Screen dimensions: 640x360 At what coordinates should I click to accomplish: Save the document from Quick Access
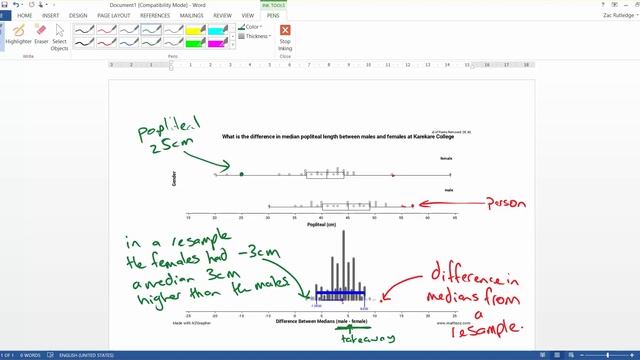[x=4, y=5]
